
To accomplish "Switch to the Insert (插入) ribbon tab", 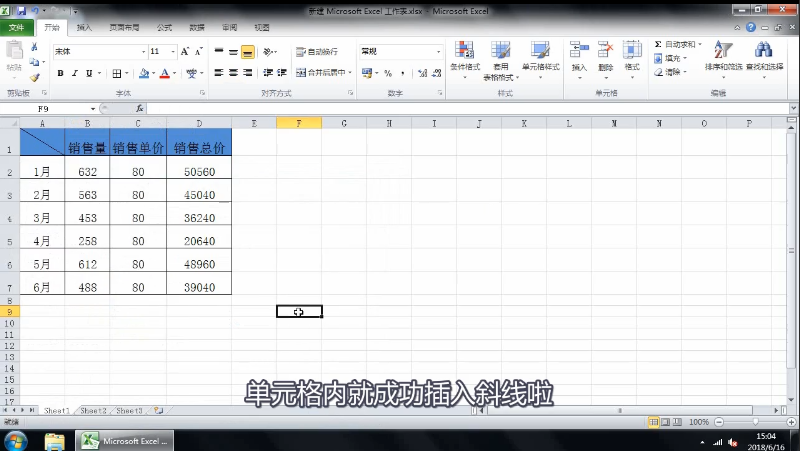I will point(84,28).
